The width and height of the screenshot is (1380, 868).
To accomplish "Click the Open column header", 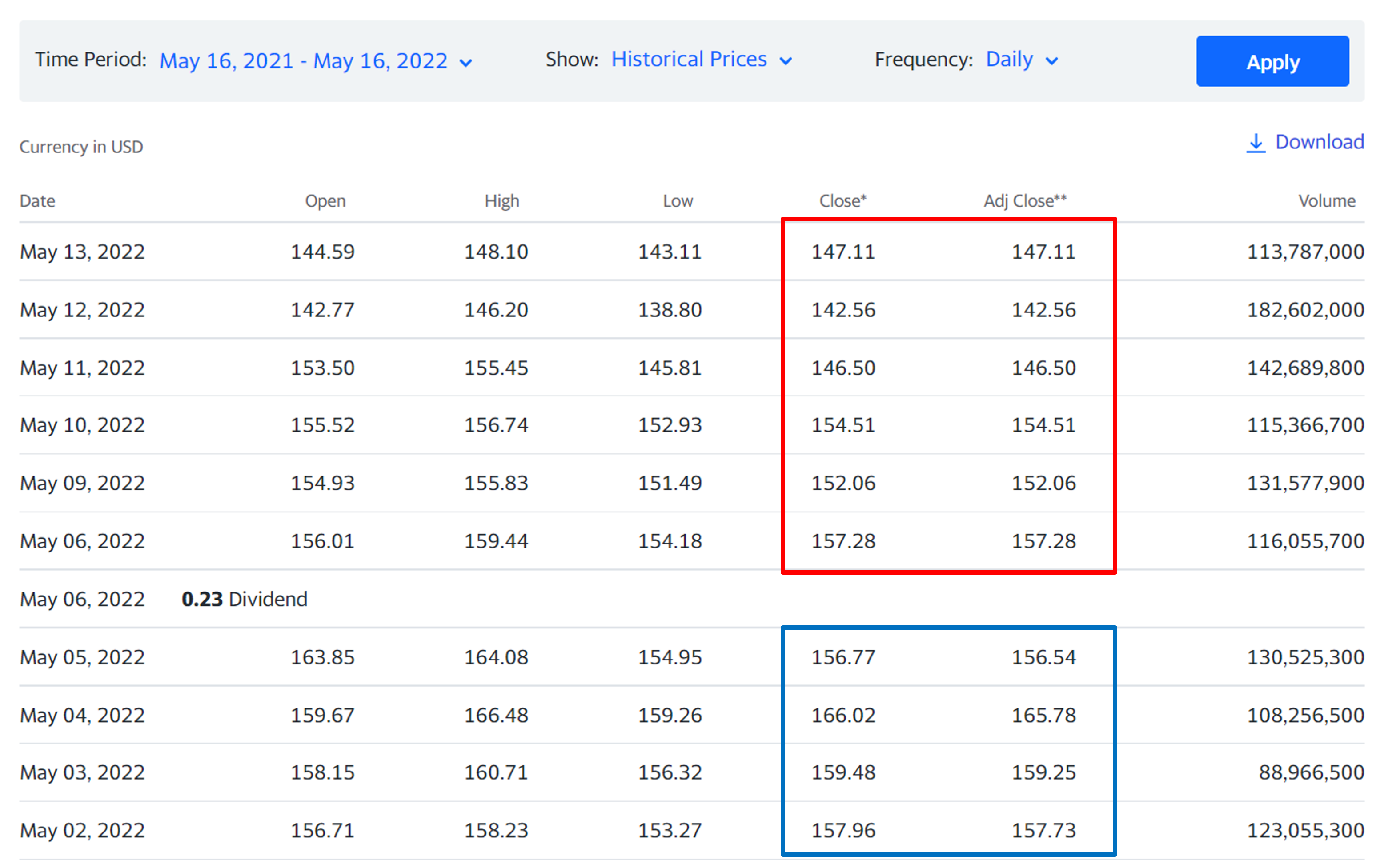I will pyautogui.click(x=325, y=201).
